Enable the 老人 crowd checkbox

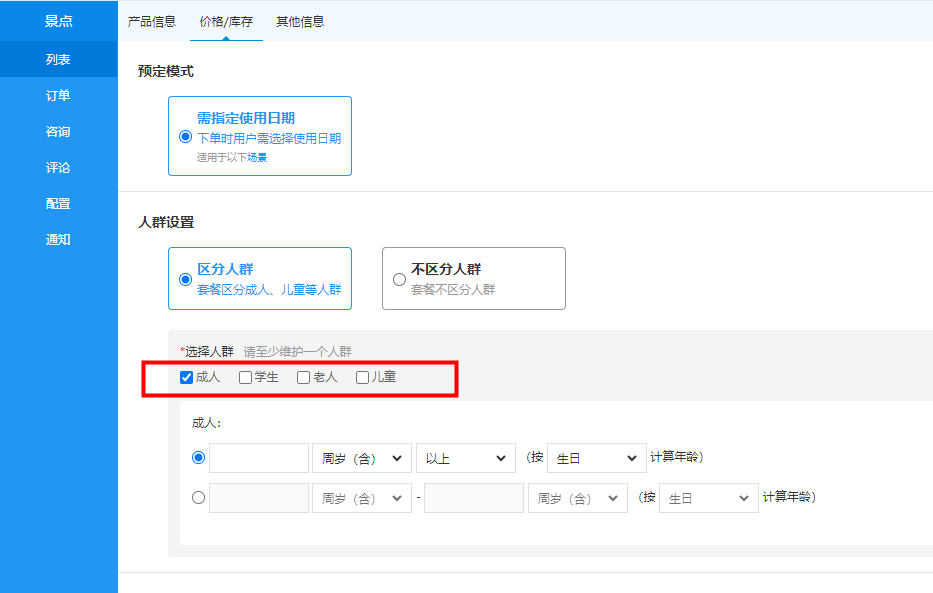304,378
